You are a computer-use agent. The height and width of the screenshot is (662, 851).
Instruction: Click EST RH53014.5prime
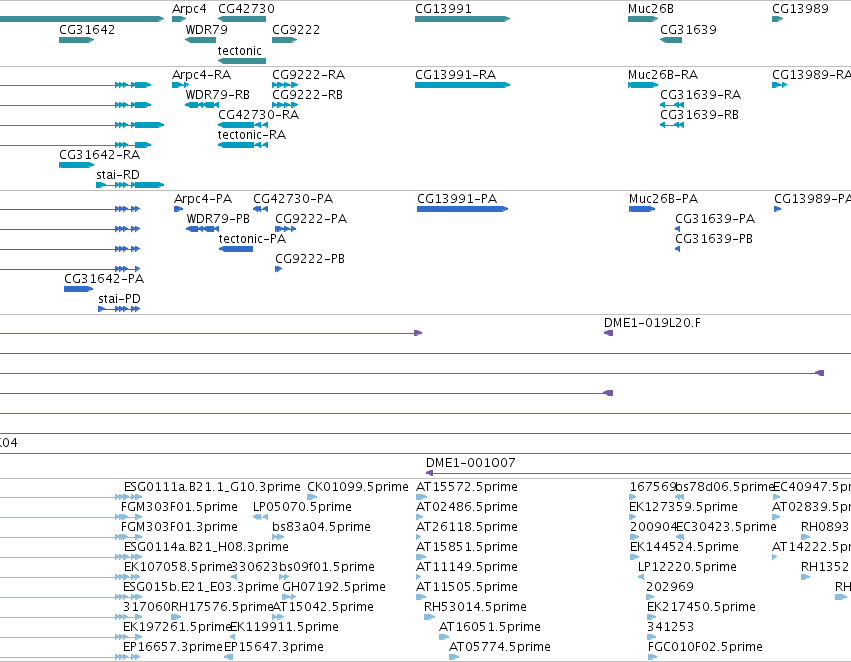475,607
